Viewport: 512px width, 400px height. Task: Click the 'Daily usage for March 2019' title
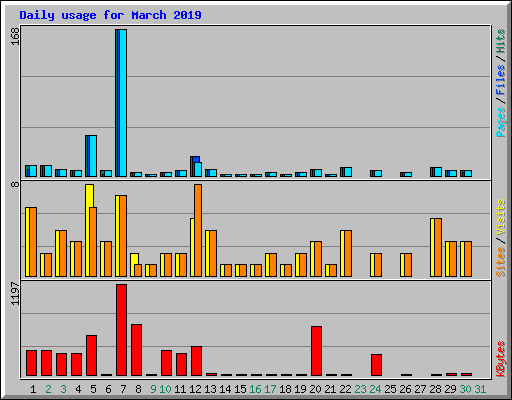110,15
